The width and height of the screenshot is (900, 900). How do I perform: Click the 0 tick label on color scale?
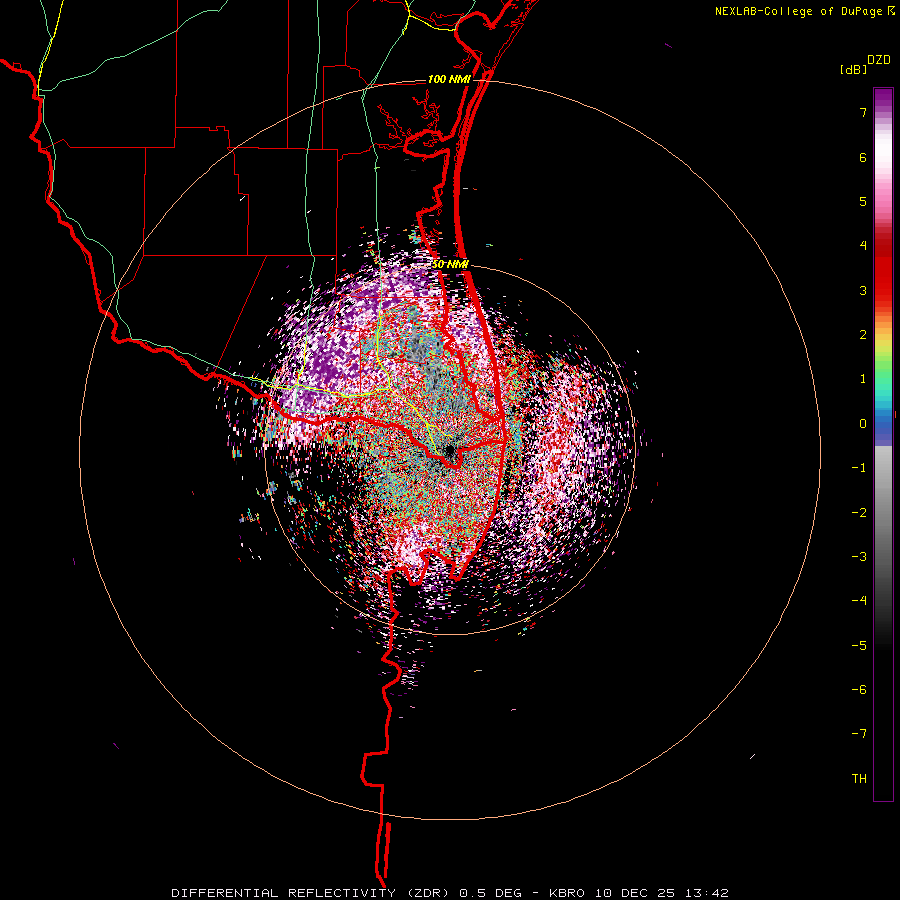863,424
